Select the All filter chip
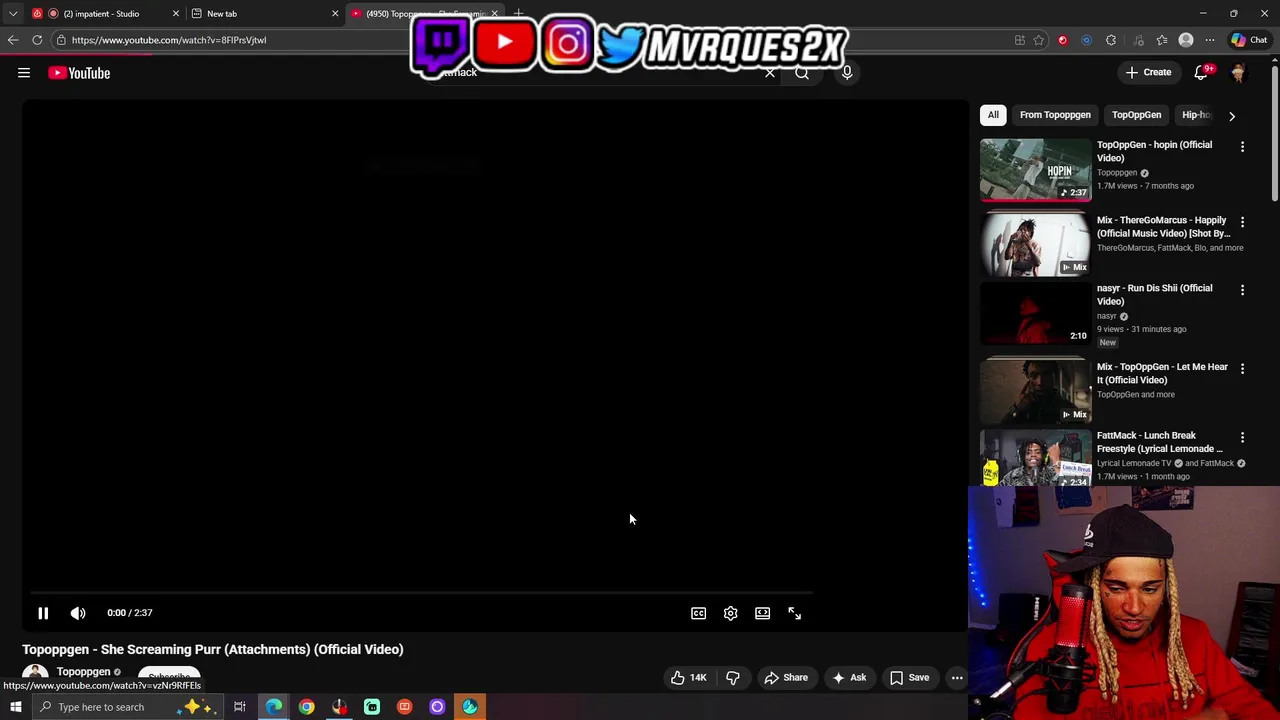The image size is (1280, 720). tap(993, 115)
